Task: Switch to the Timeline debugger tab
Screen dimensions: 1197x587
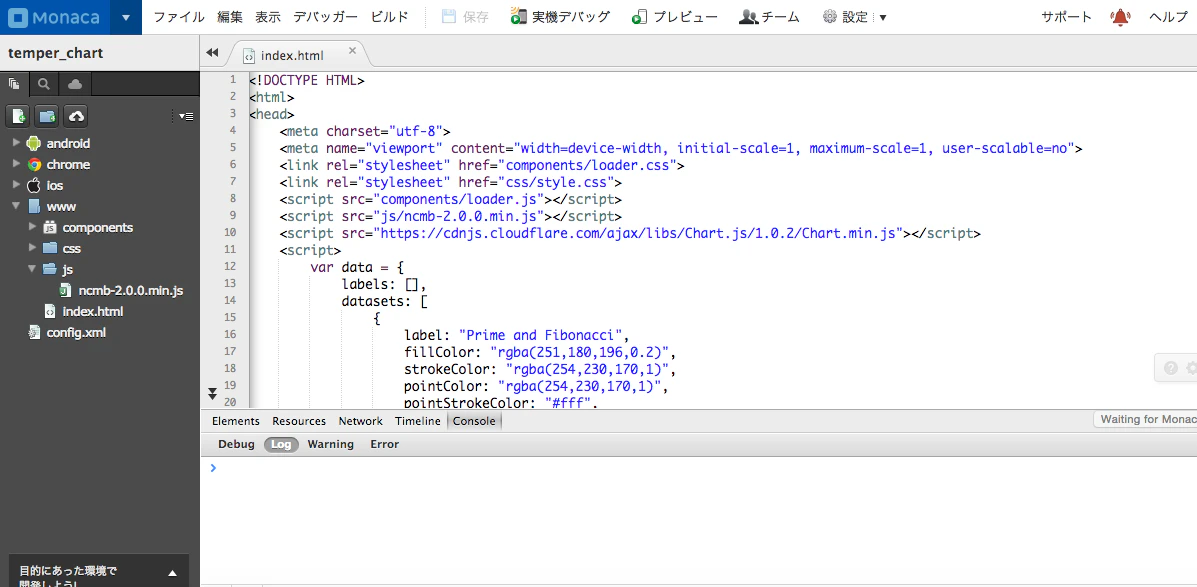Action: pyautogui.click(x=418, y=421)
